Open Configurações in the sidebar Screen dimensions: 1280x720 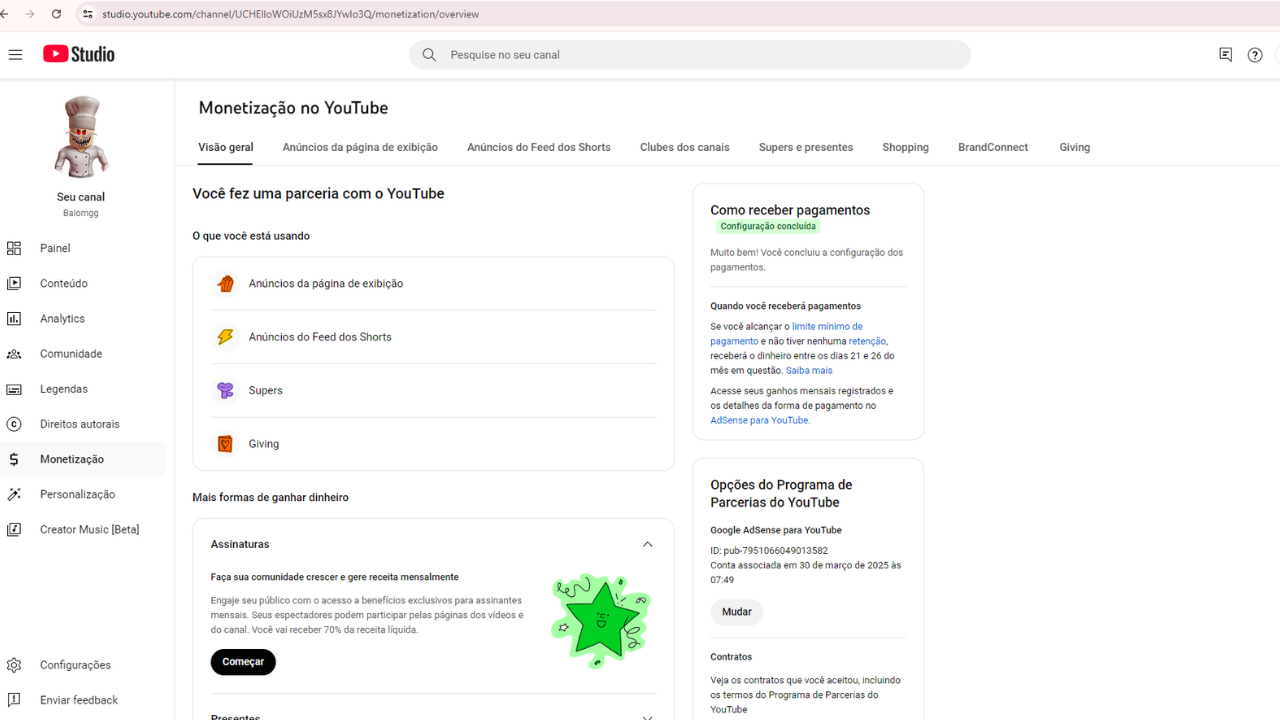point(83,665)
